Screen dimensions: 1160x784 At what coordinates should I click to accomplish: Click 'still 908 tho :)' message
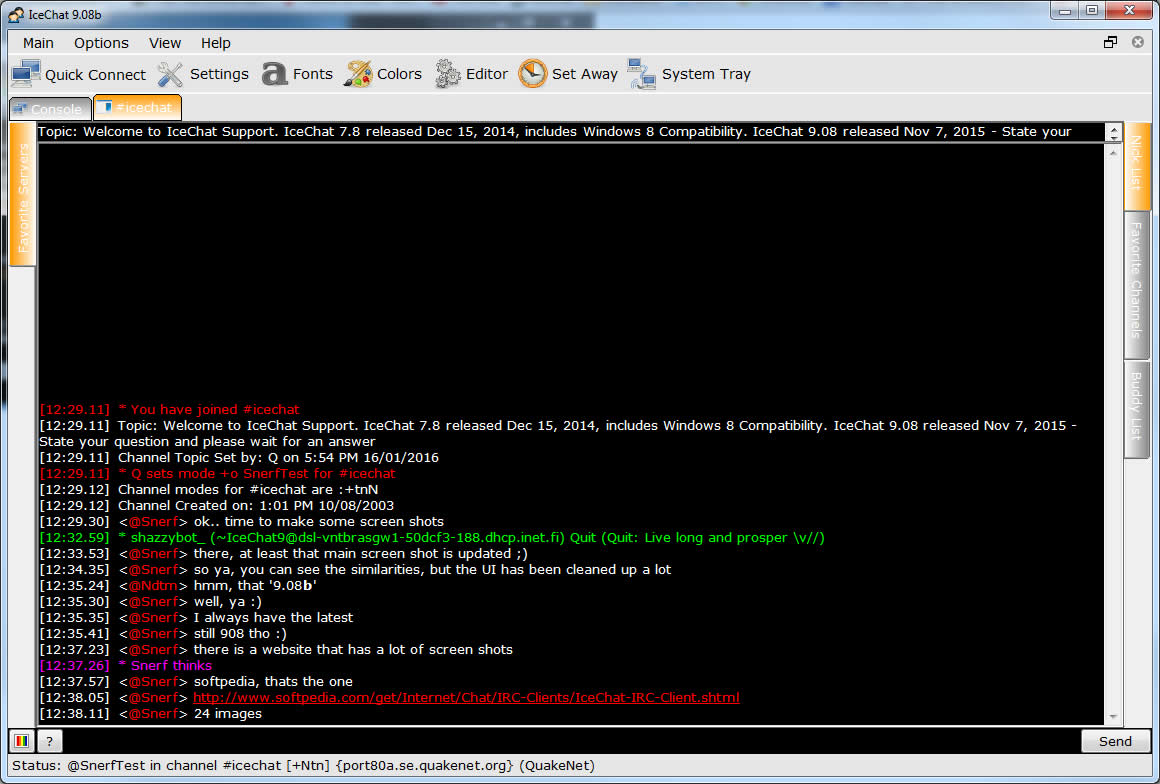coord(240,634)
